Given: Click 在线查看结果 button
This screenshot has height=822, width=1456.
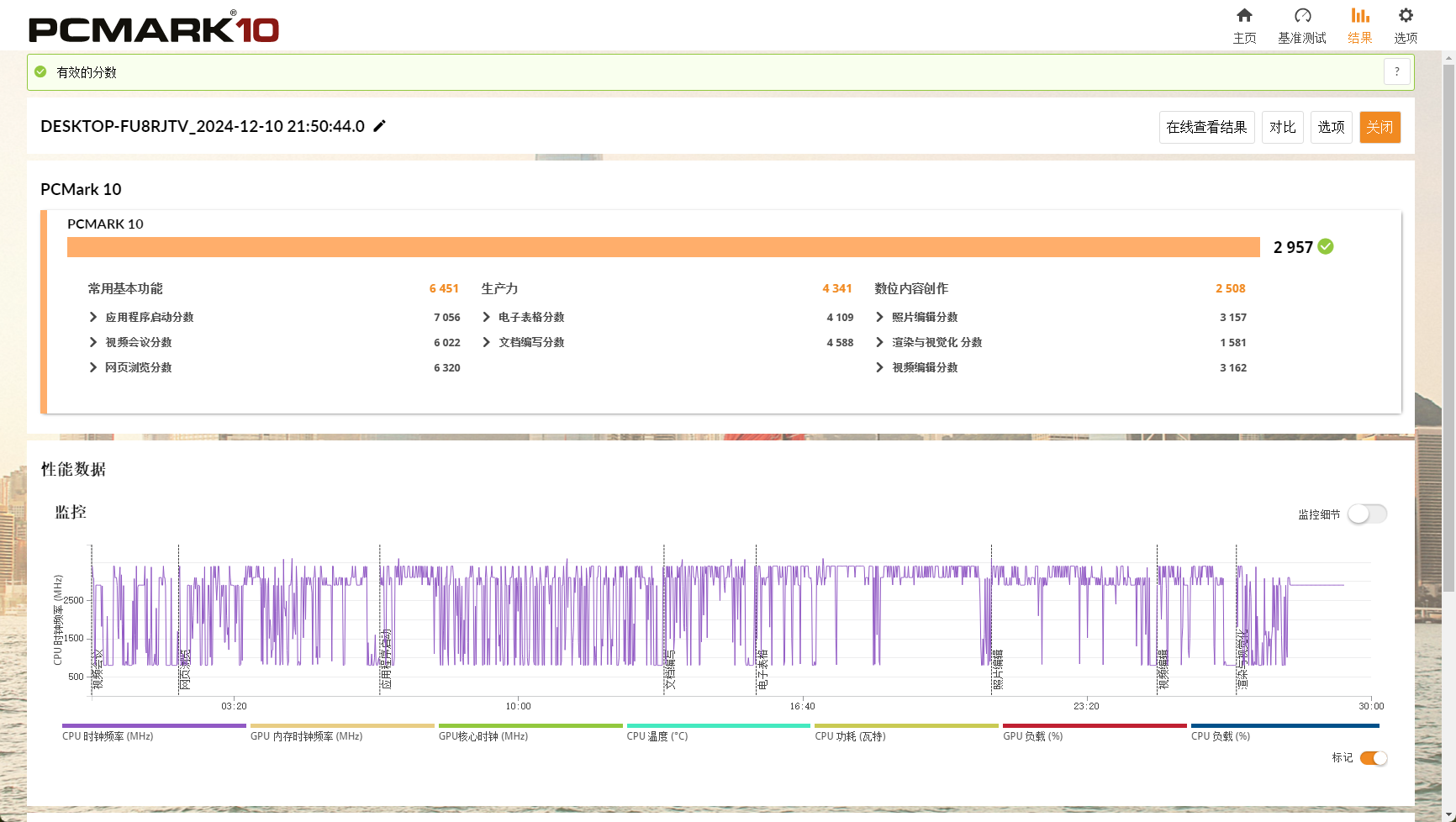Looking at the screenshot, I should click(1206, 127).
